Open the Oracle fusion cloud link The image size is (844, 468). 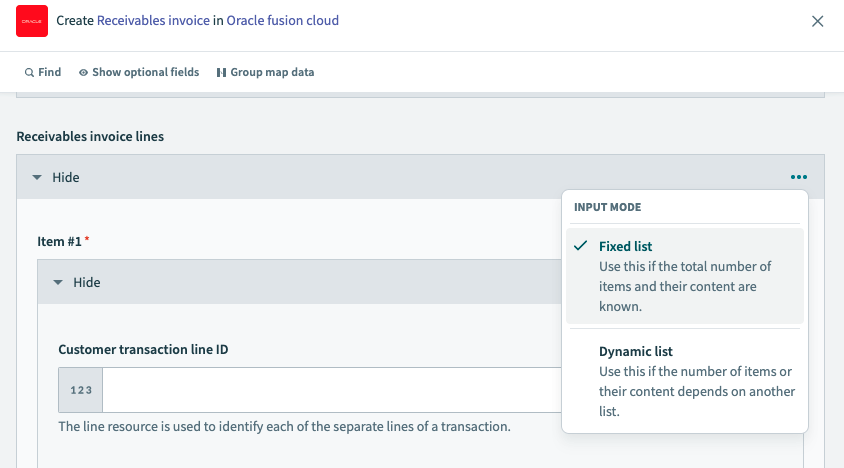tap(282, 20)
